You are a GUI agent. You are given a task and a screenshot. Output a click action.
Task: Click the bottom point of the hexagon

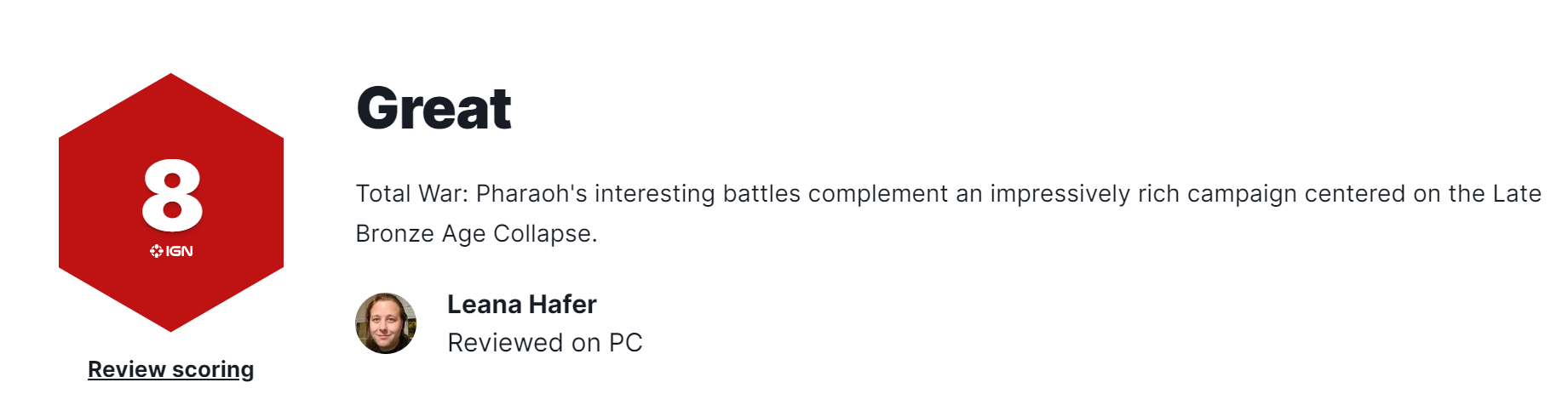171,328
